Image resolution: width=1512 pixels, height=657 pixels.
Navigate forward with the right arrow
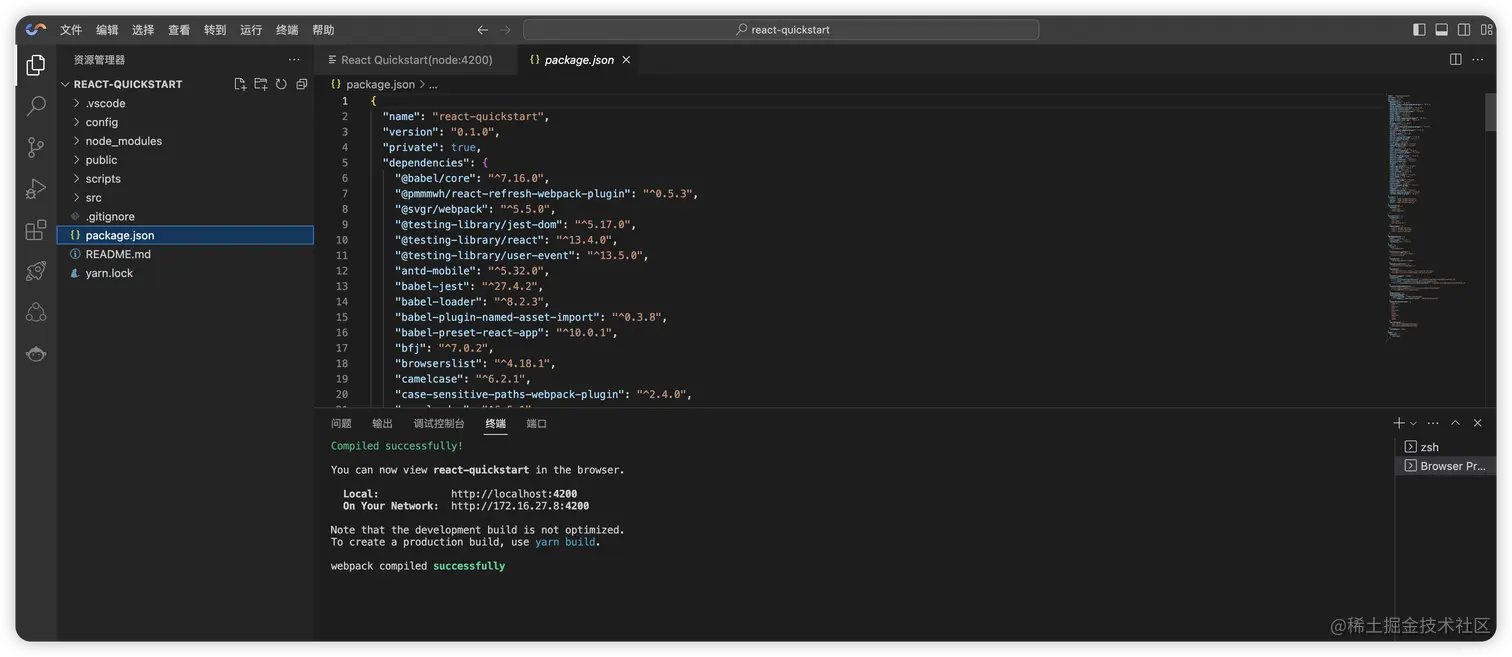[x=506, y=30]
